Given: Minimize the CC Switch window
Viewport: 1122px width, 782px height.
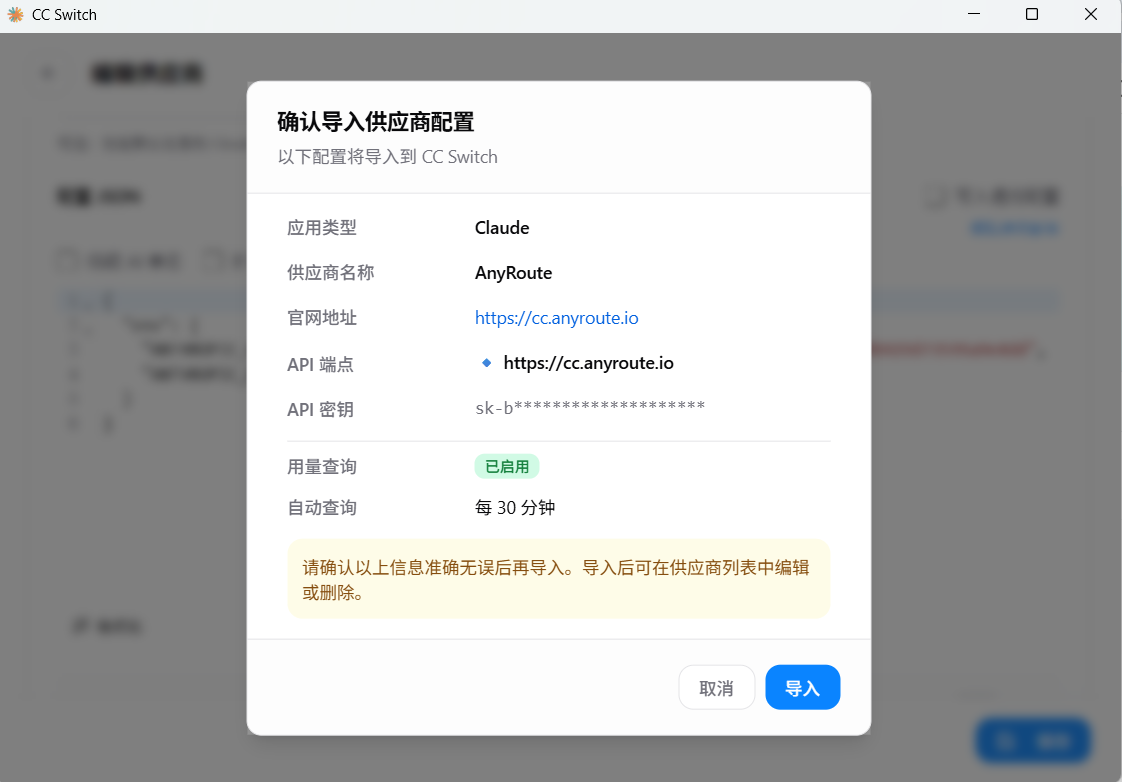Looking at the screenshot, I should [x=975, y=15].
